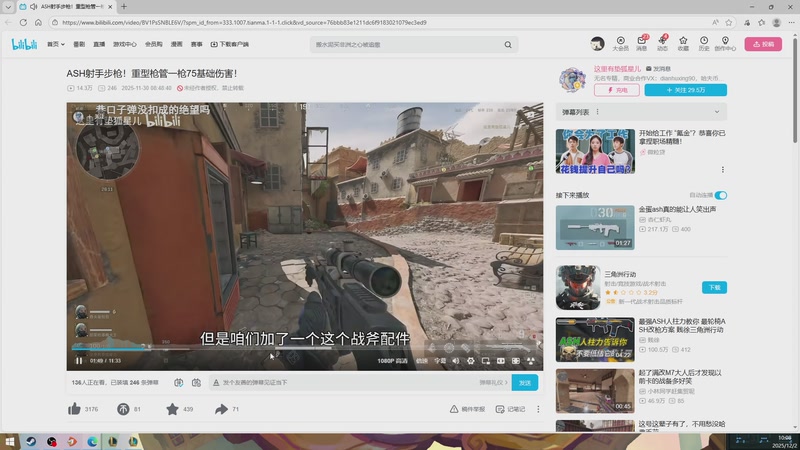Open three-dot menu beside 弹幕列表
Image resolution: width=800 pixels, height=450 pixels.
pos(597,112)
